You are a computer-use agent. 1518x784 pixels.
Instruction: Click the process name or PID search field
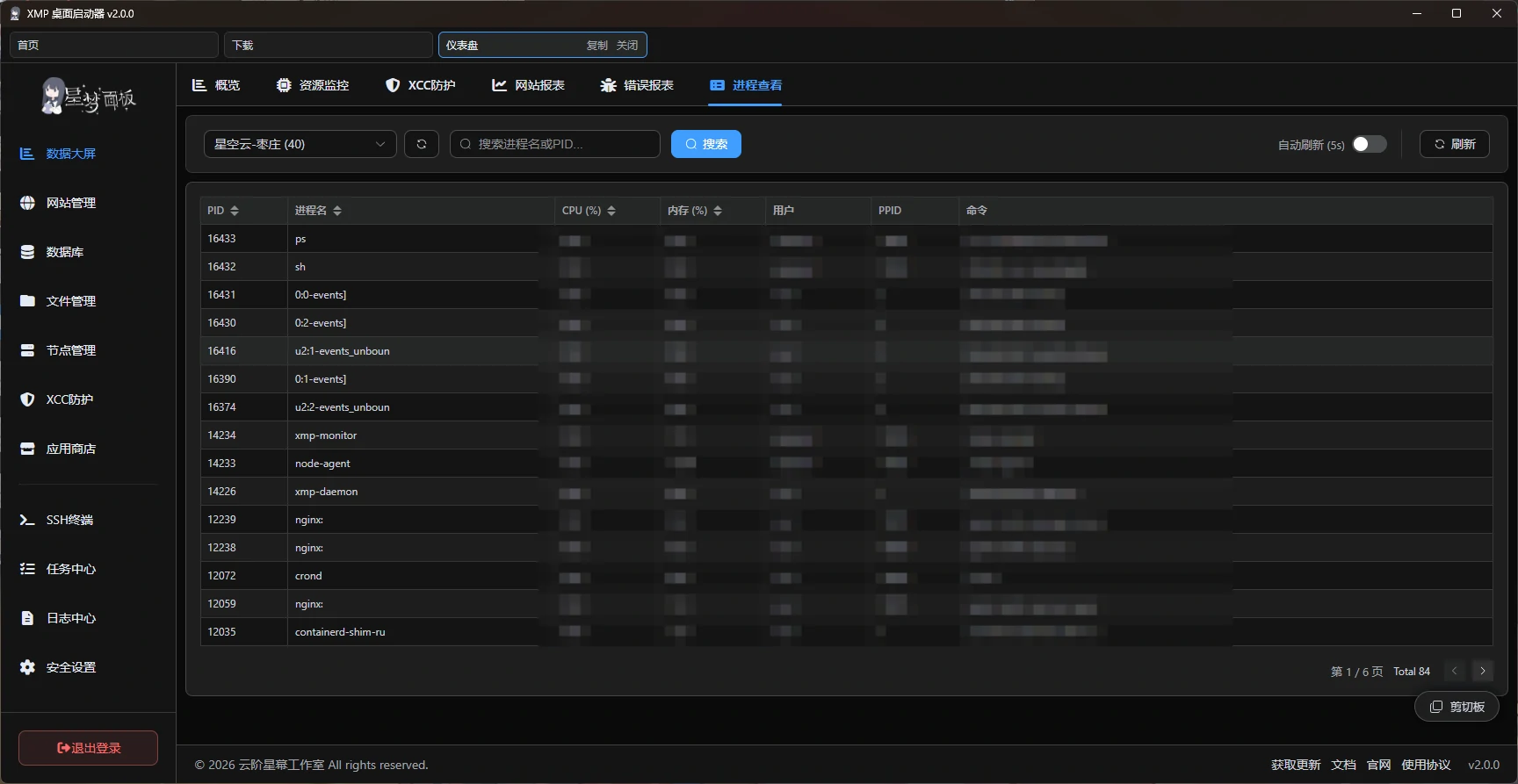(x=562, y=144)
